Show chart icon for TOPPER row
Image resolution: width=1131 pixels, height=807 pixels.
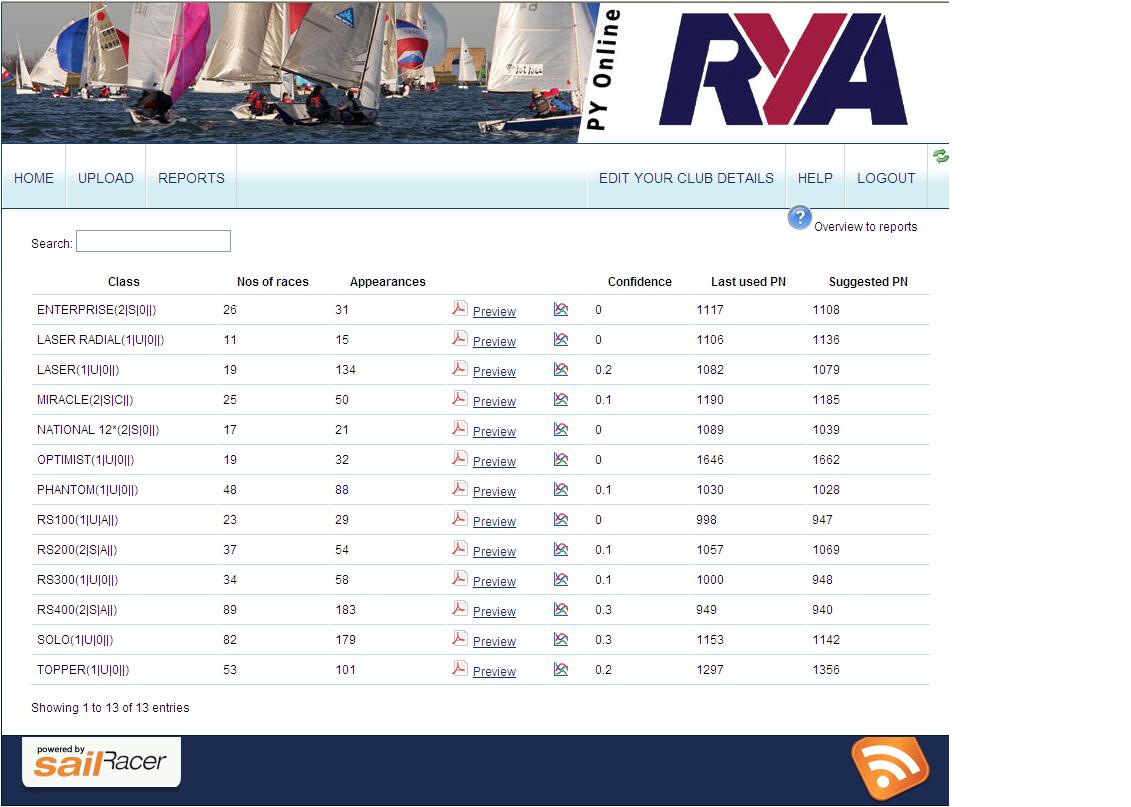pos(560,669)
